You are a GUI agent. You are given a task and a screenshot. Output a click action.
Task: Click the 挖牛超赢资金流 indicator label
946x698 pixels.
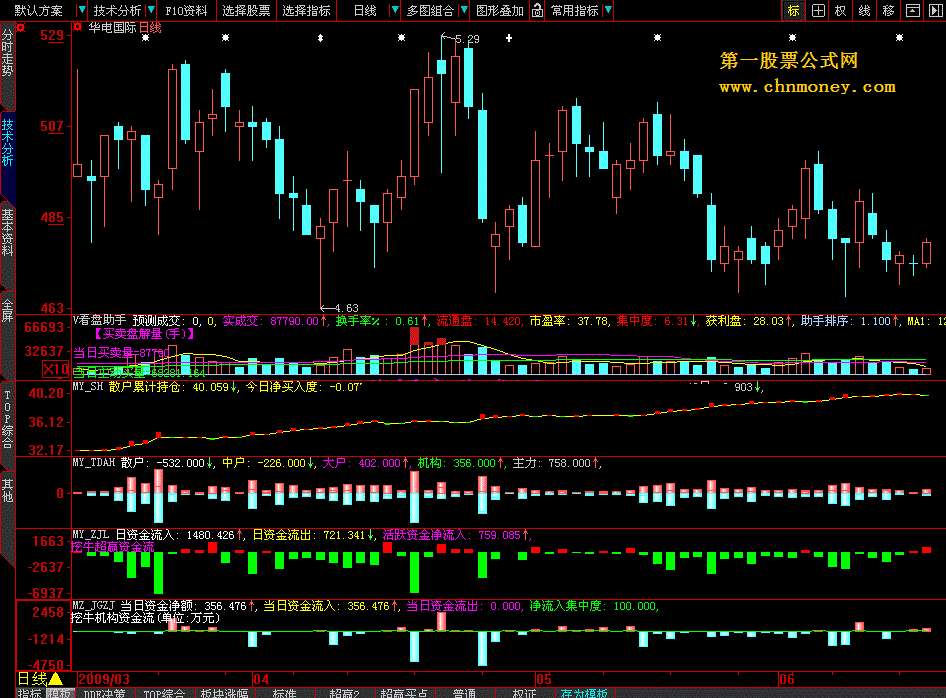tap(113, 547)
